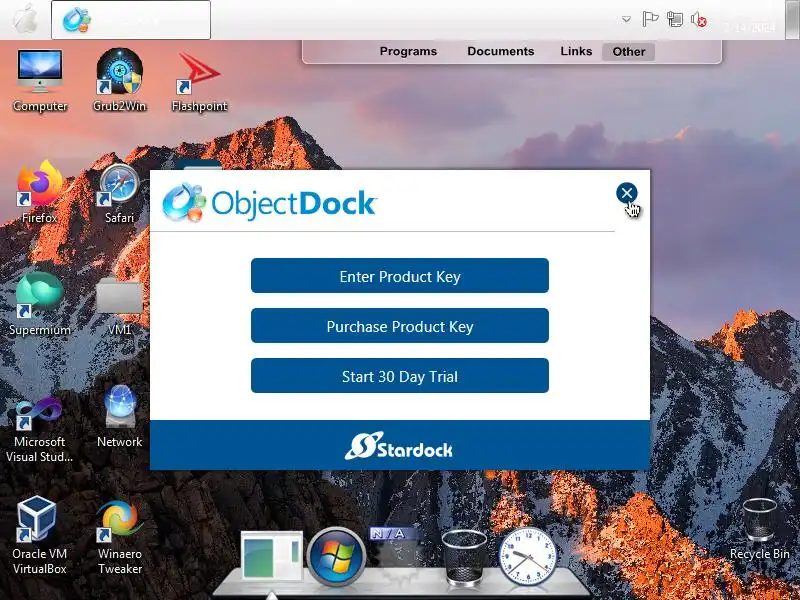Select the ObjectDock taskbar item
The width and height of the screenshot is (800, 600).
point(131,20)
